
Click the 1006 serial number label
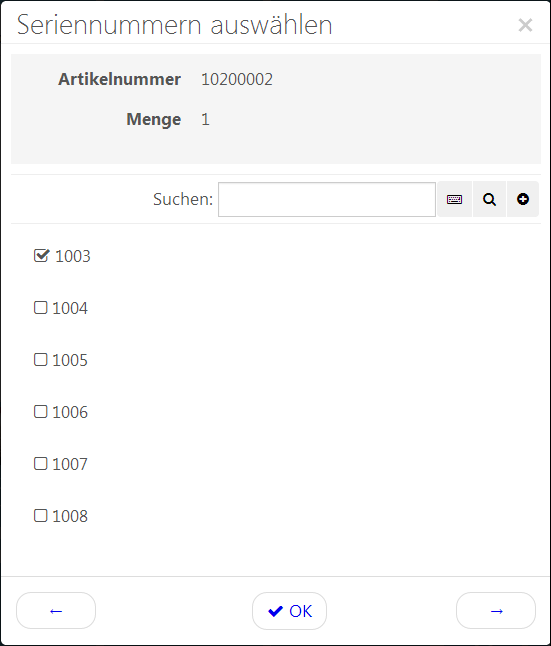pyautogui.click(x=70, y=412)
